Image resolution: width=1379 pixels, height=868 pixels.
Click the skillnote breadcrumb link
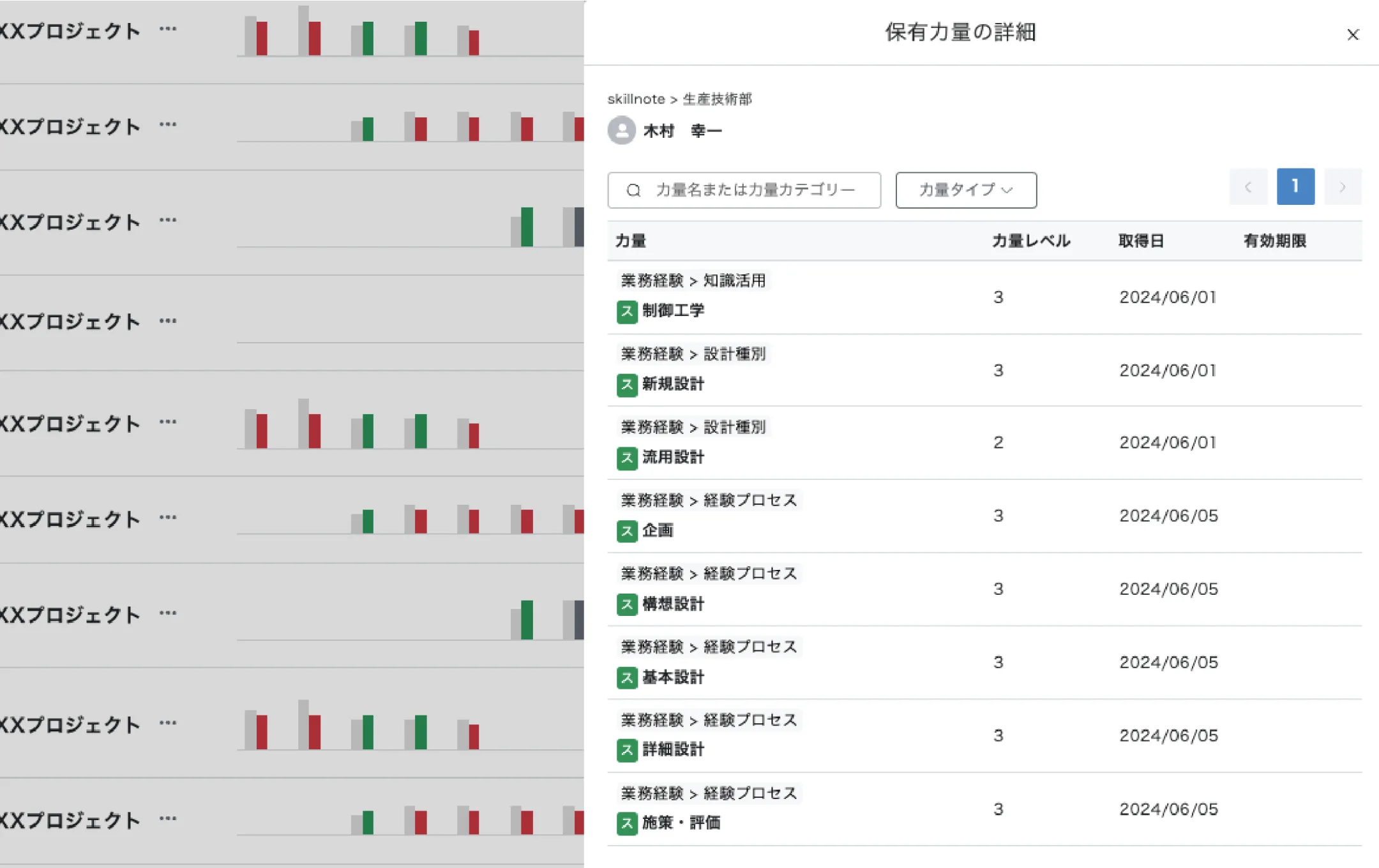point(636,100)
